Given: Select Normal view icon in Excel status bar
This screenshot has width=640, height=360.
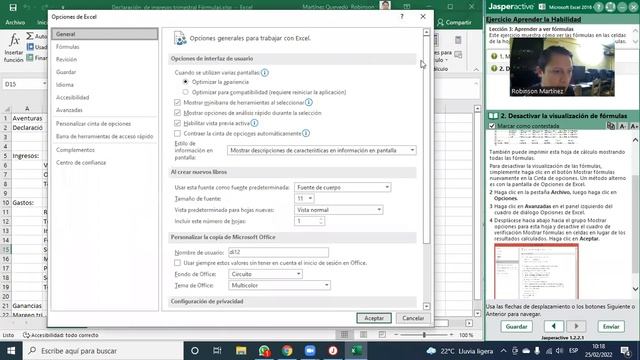Looking at the screenshot, I should 344,335.
